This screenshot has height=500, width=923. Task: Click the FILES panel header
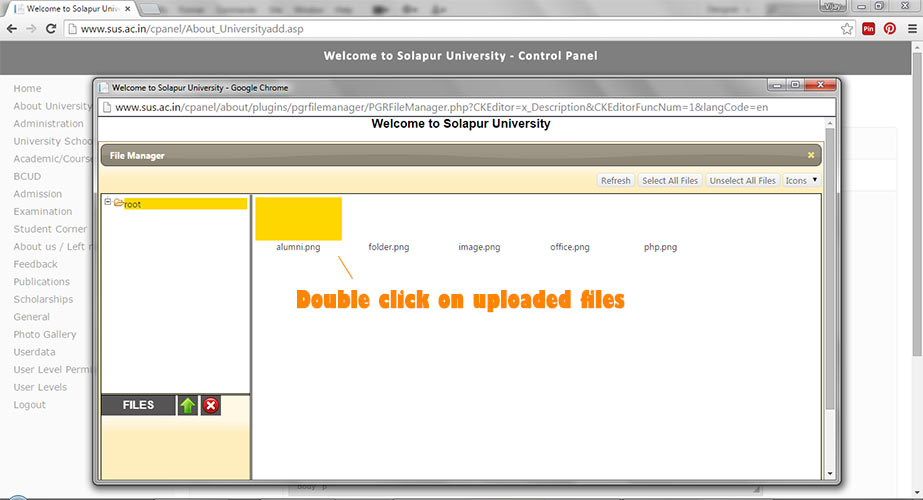pyautogui.click(x=138, y=405)
